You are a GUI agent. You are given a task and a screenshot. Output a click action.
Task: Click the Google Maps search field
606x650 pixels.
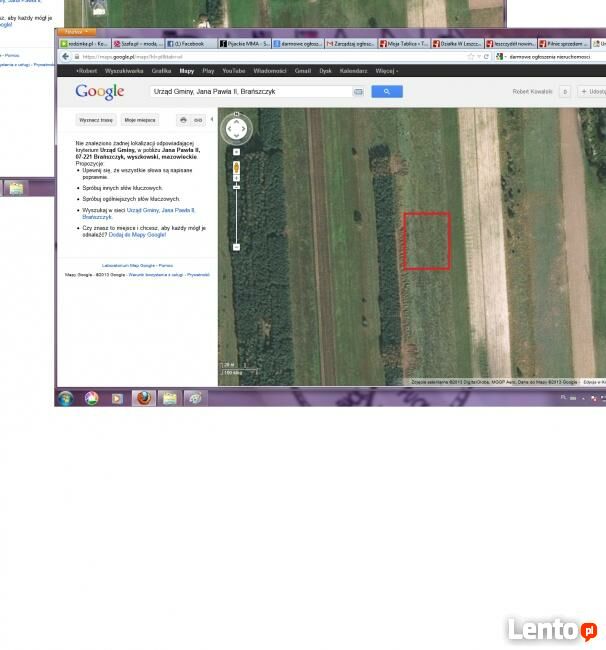(x=251, y=92)
